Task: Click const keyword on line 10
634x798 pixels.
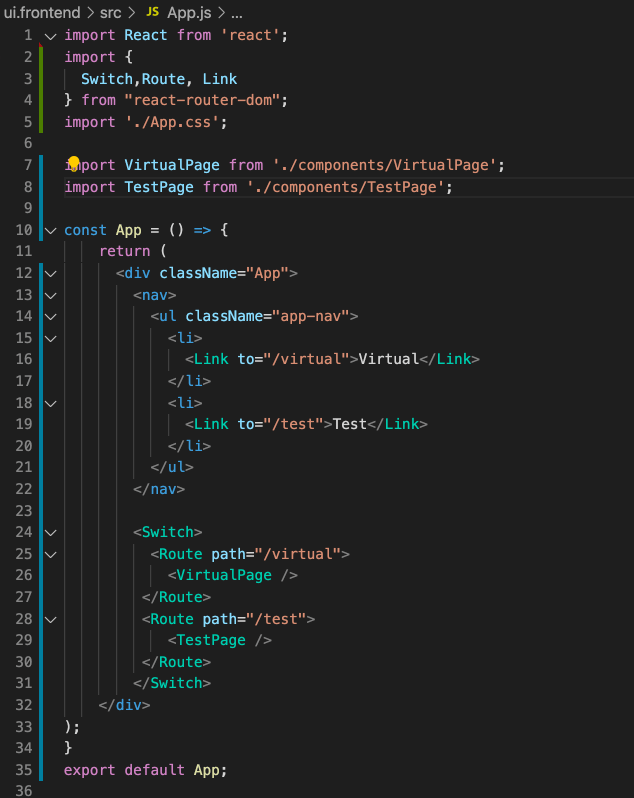Action: (85, 230)
